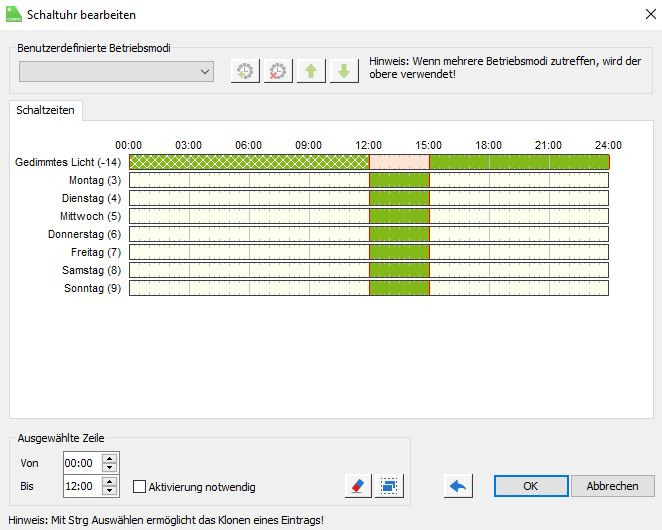Click the blue undo arrow button
This screenshot has width=662, height=530.
(x=458, y=486)
